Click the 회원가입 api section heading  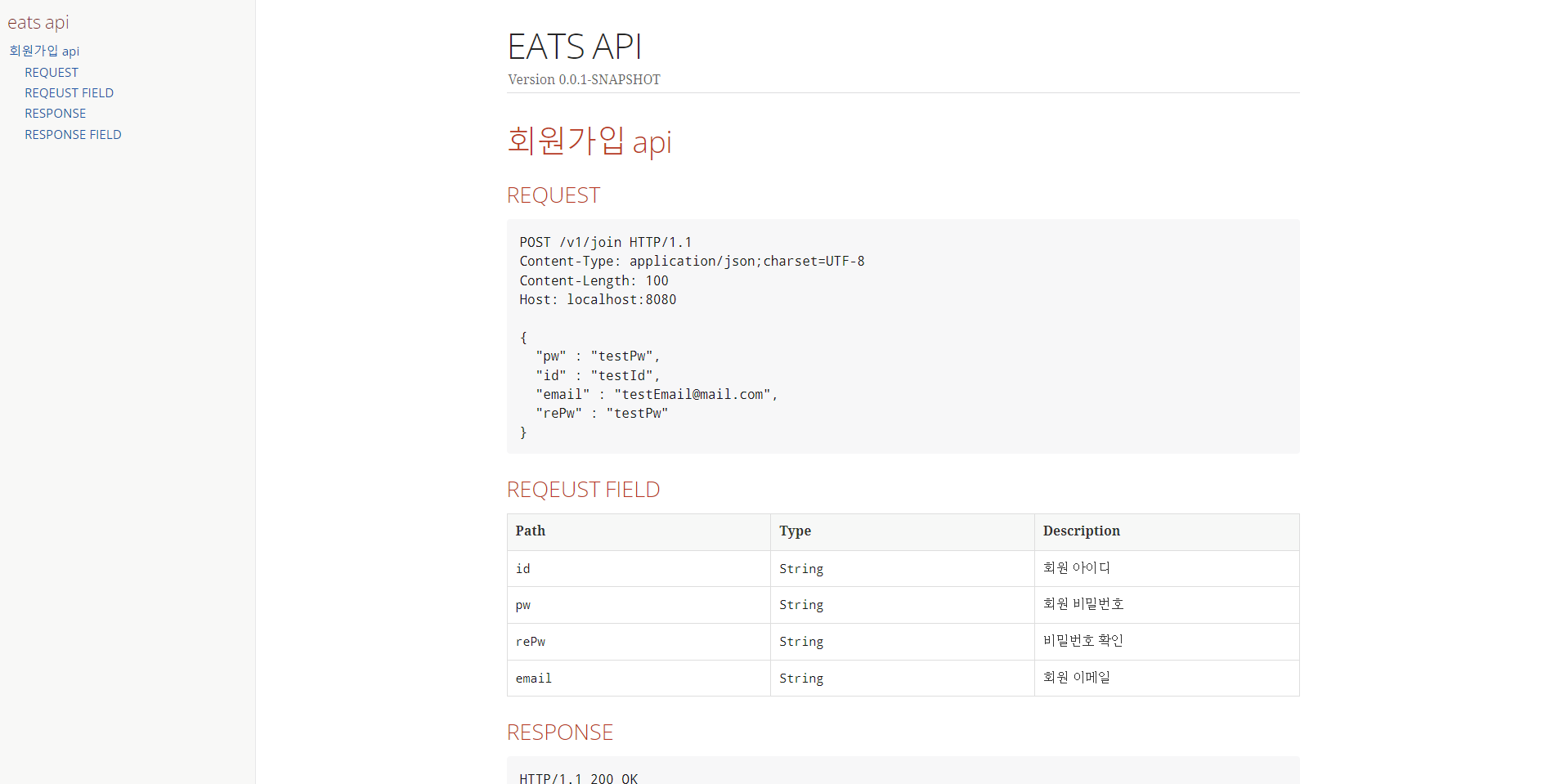click(589, 141)
